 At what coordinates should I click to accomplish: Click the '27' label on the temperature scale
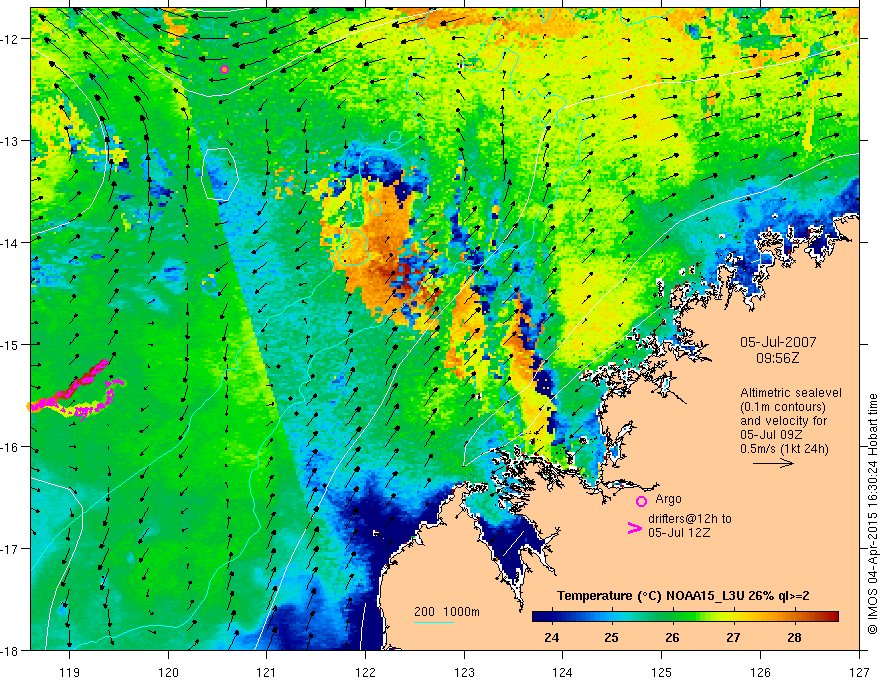733,637
